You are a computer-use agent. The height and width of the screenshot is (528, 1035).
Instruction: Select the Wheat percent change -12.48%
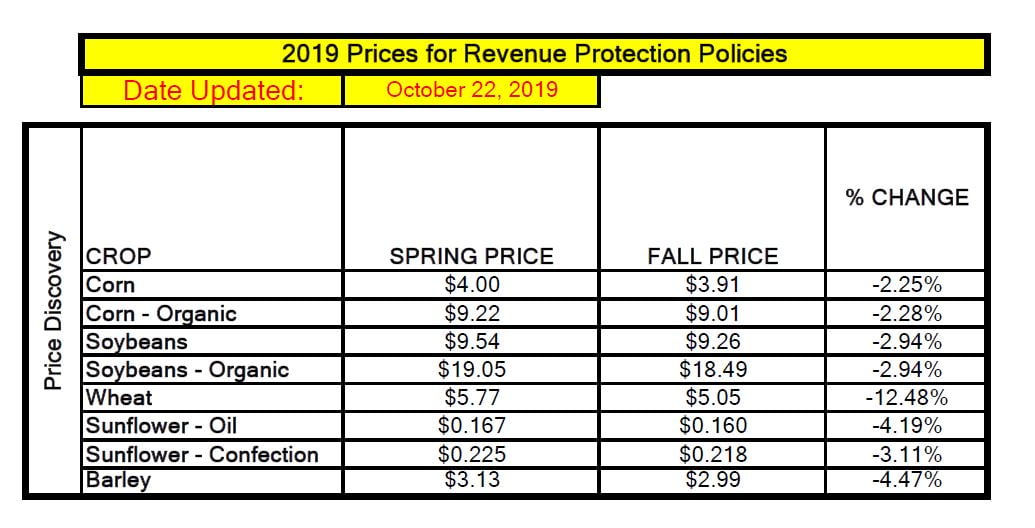906,398
